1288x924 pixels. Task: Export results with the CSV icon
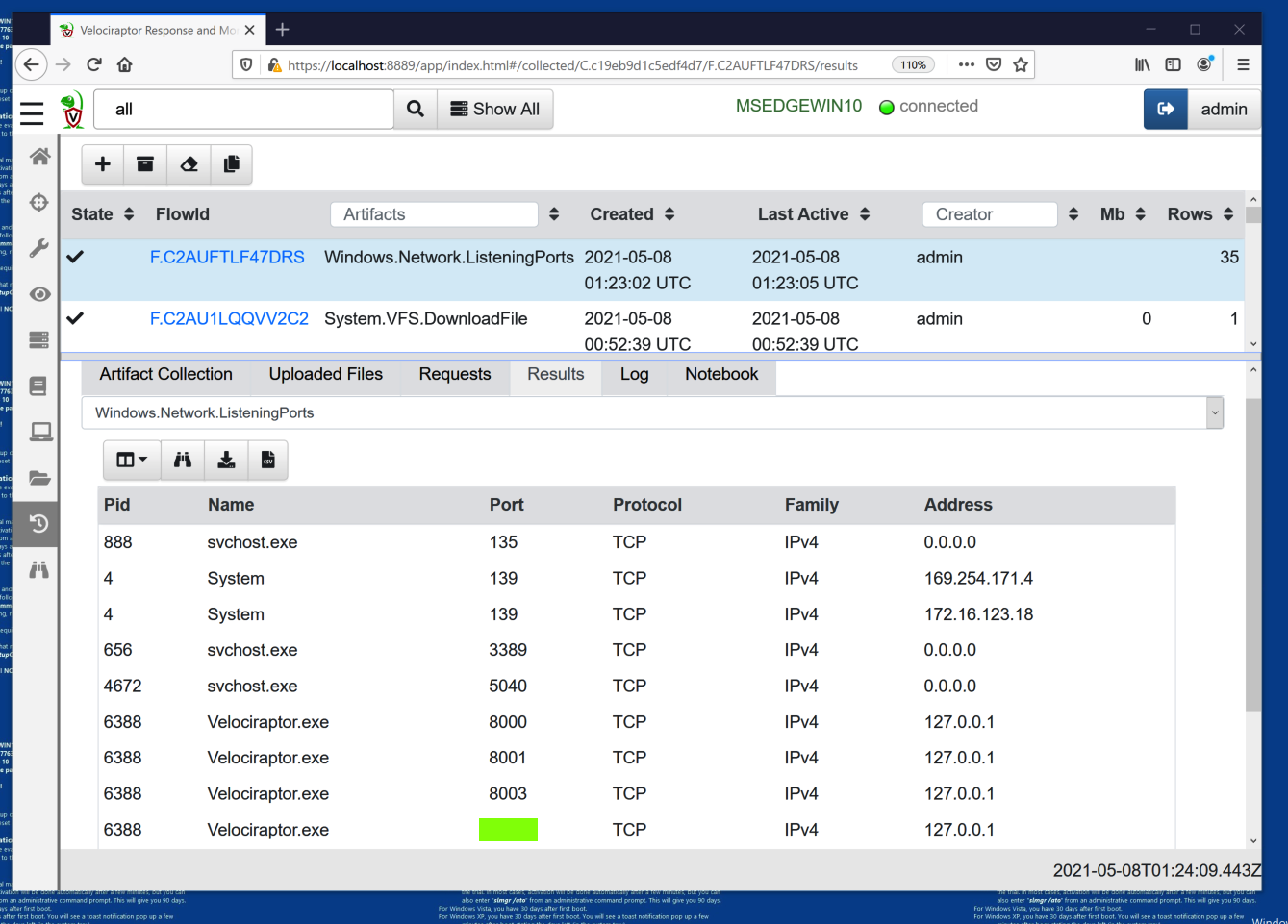pyautogui.click(x=268, y=460)
